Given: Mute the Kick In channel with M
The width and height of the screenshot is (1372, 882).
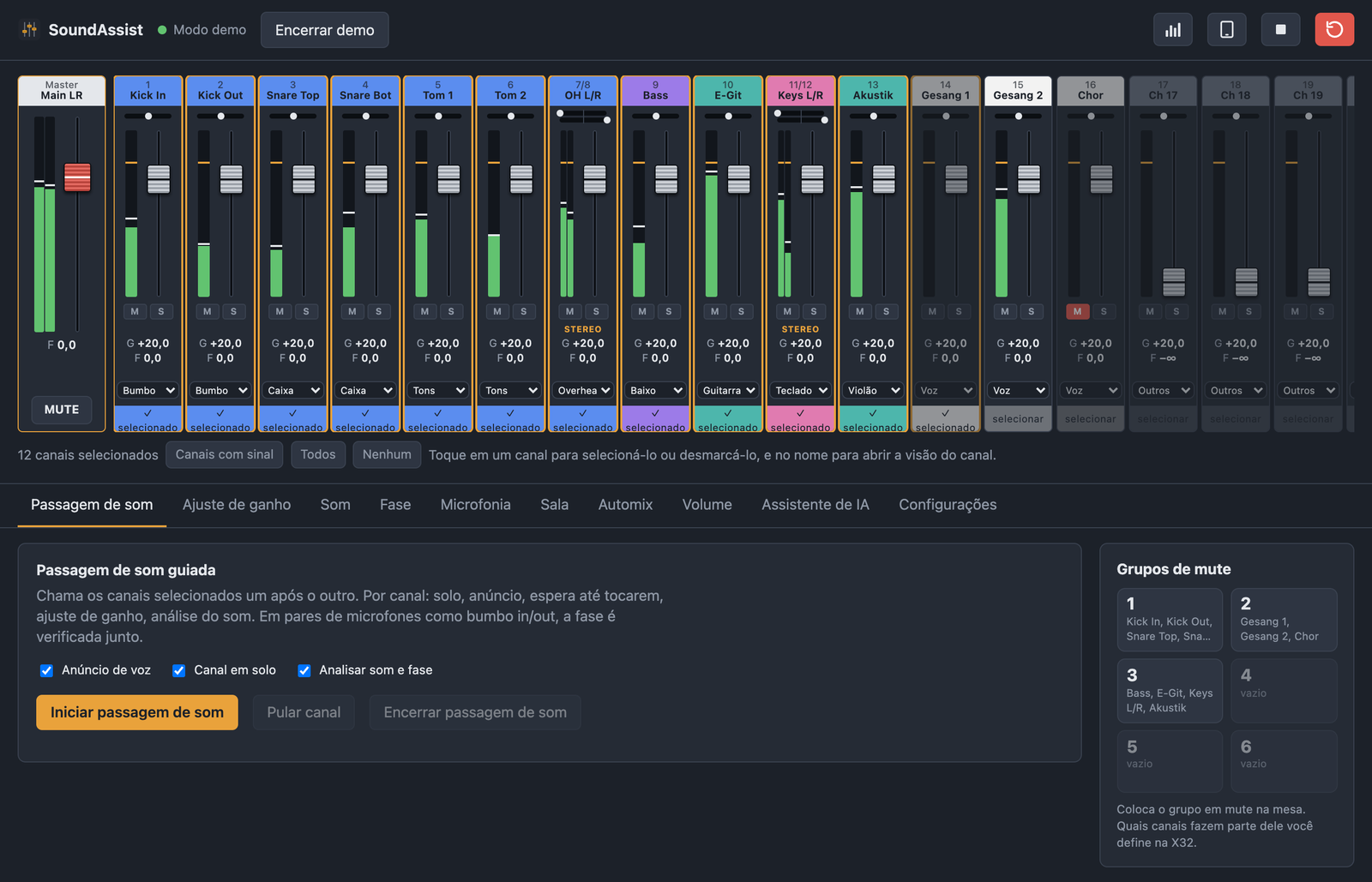Looking at the screenshot, I should click(135, 311).
